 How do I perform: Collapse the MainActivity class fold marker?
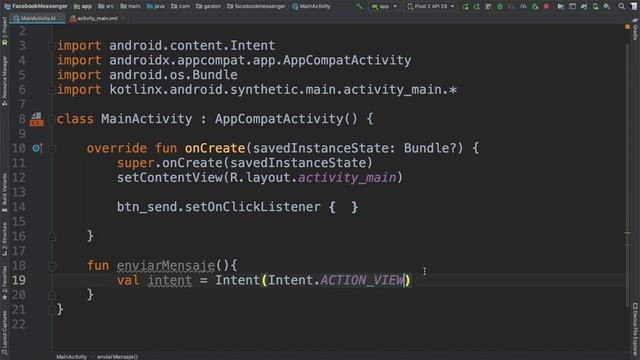pyautogui.click(x=51, y=119)
